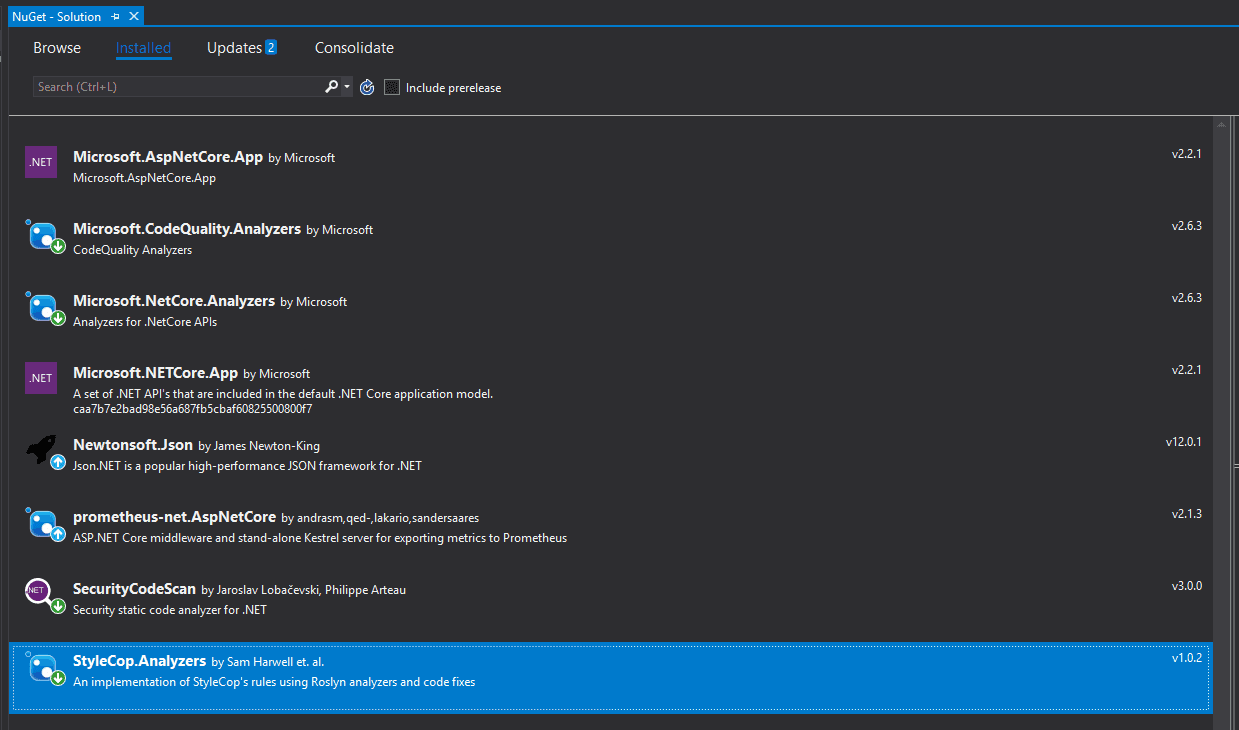Click the StyleCop Roslyn analyzers description
Screen dimensions: 1239x730
tap(274, 682)
